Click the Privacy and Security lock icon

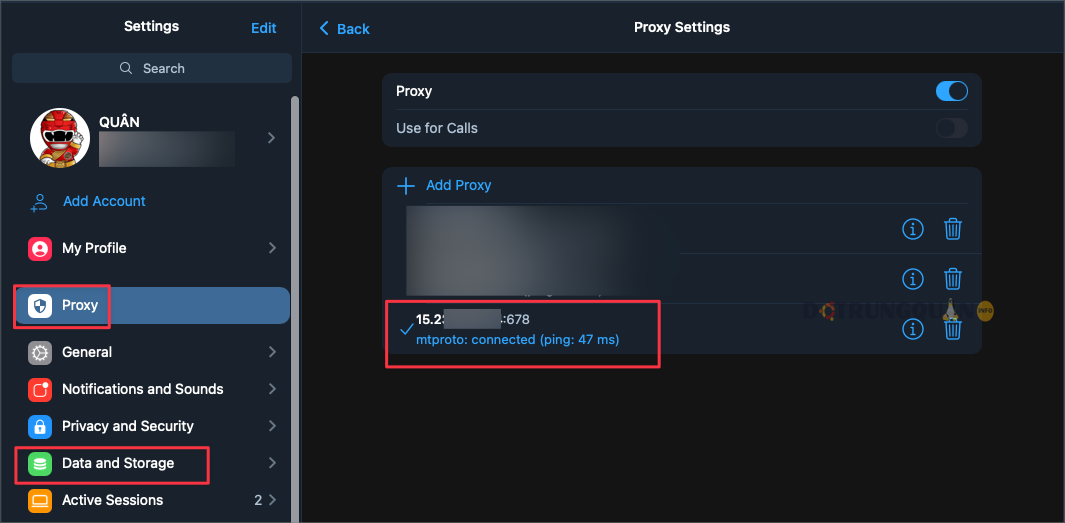pyautogui.click(x=39, y=427)
